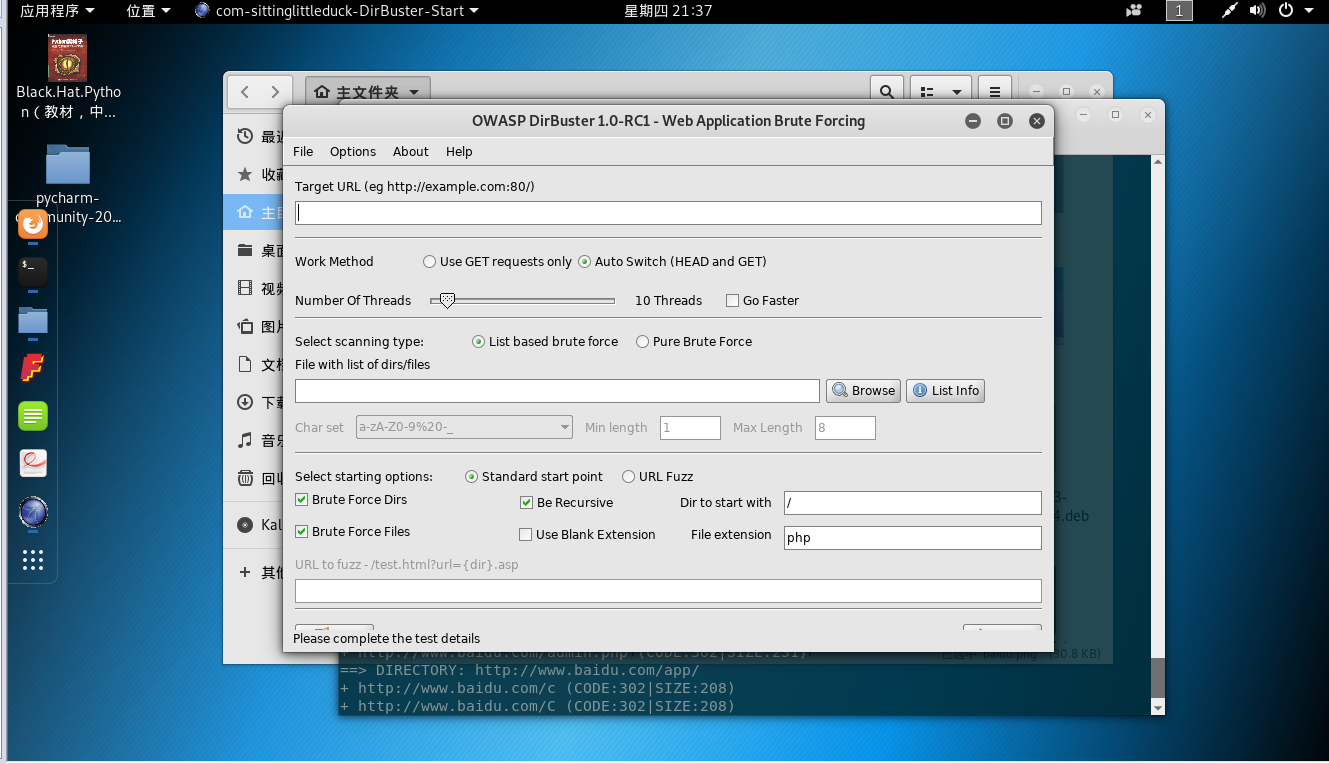Viewport: 1329px width, 764px height.
Task: Open the Black.Hat.Python desktop file
Action: click(x=68, y=77)
